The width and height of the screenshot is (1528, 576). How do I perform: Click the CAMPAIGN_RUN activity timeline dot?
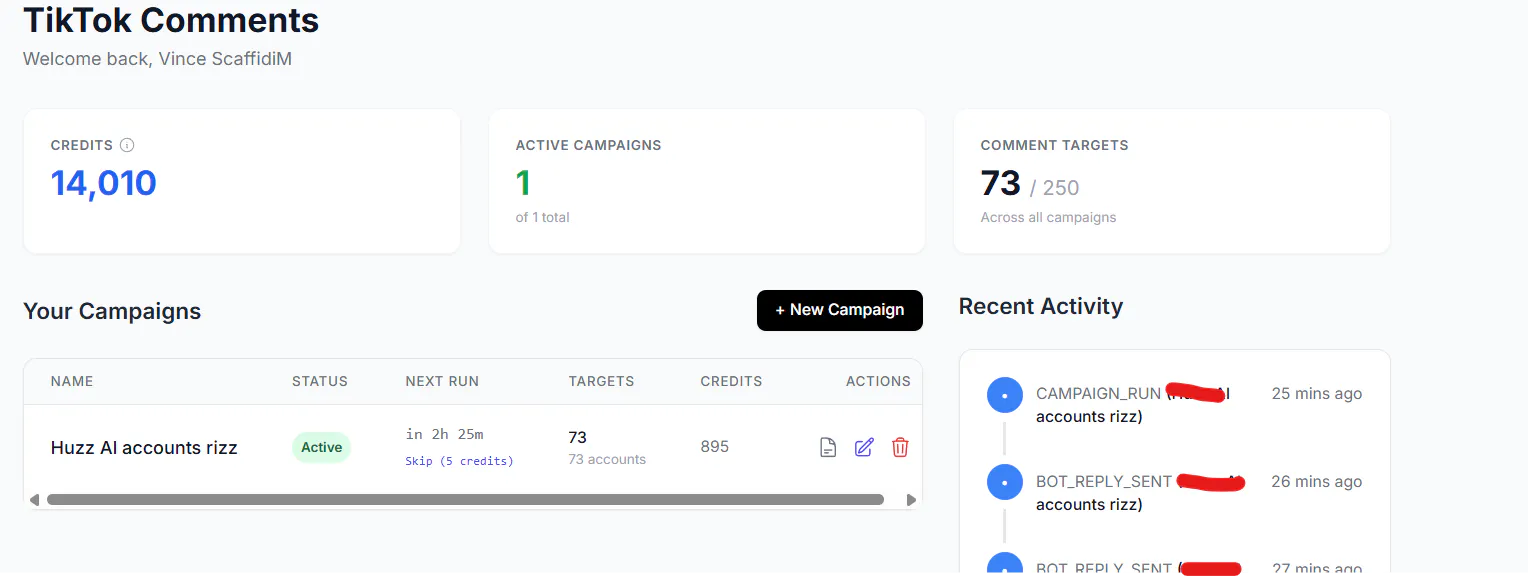1004,395
